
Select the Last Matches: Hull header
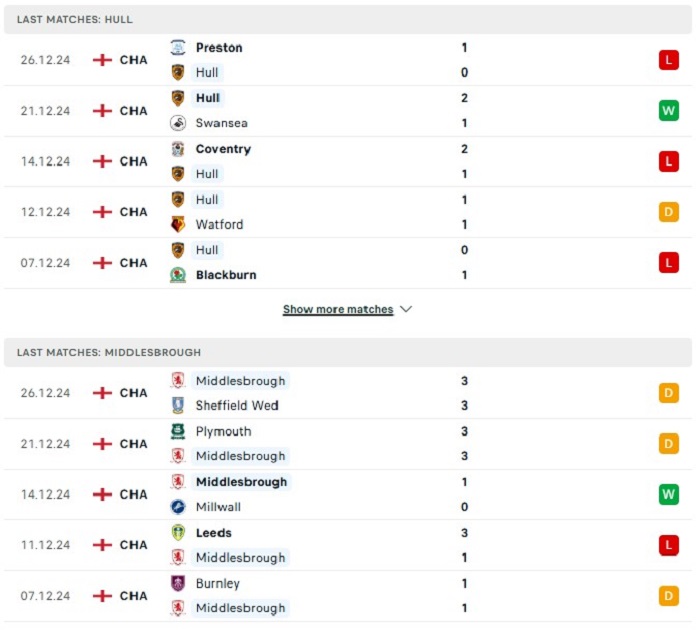[348, 19]
